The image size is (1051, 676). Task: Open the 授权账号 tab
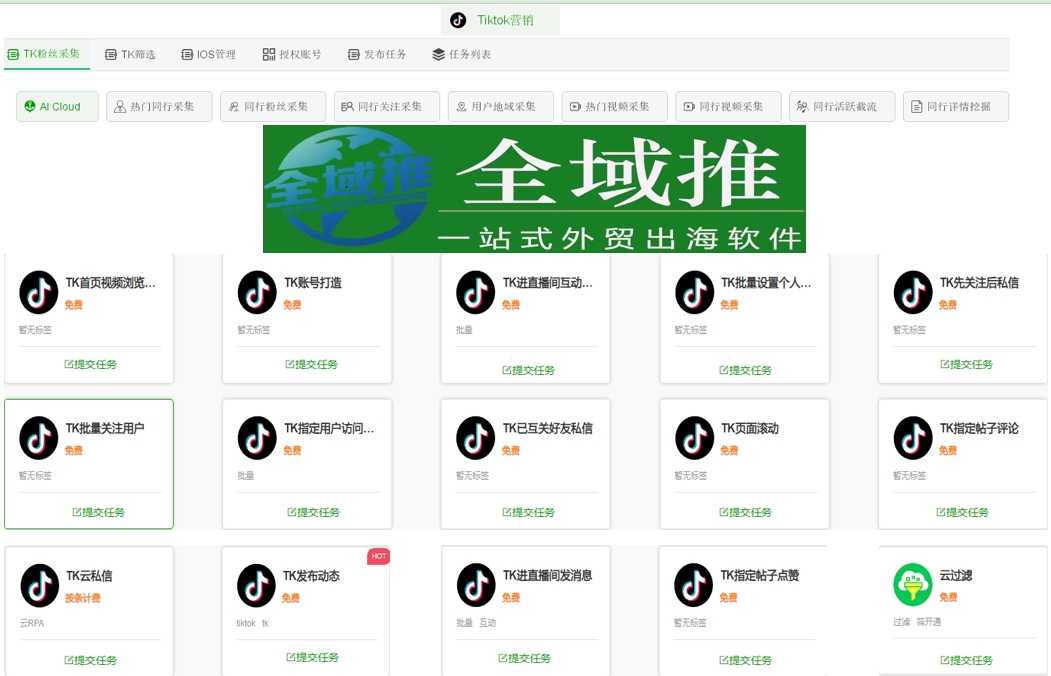[x=292, y=54]
